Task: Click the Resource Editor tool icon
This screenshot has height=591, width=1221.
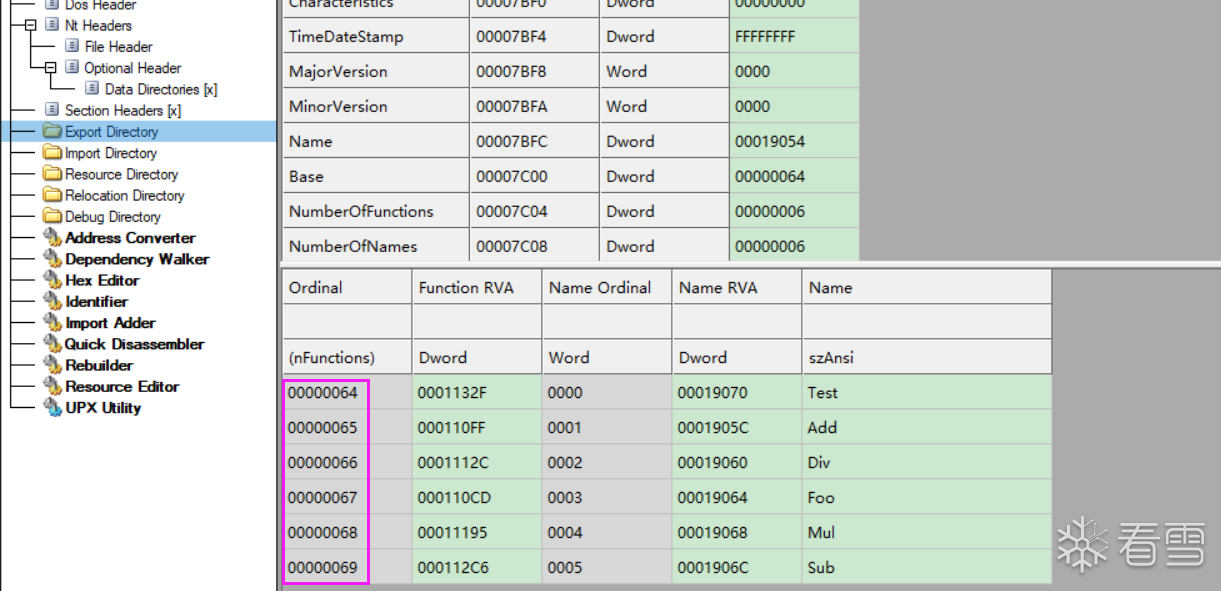Action: 52,386
